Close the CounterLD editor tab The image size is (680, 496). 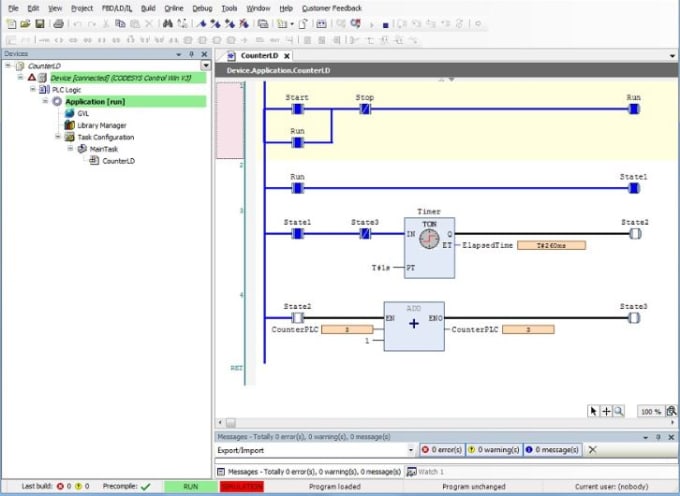(x=287, y=56)
